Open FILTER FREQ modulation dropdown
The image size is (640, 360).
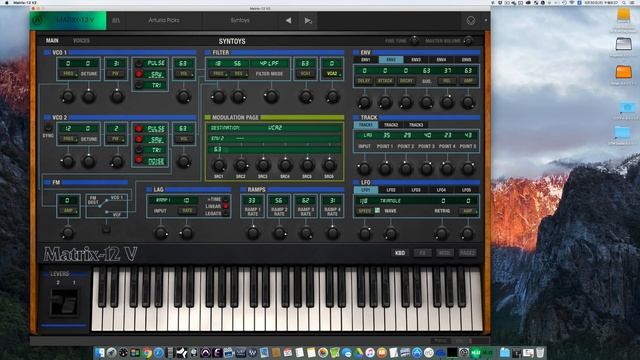(x=218, y=74)
